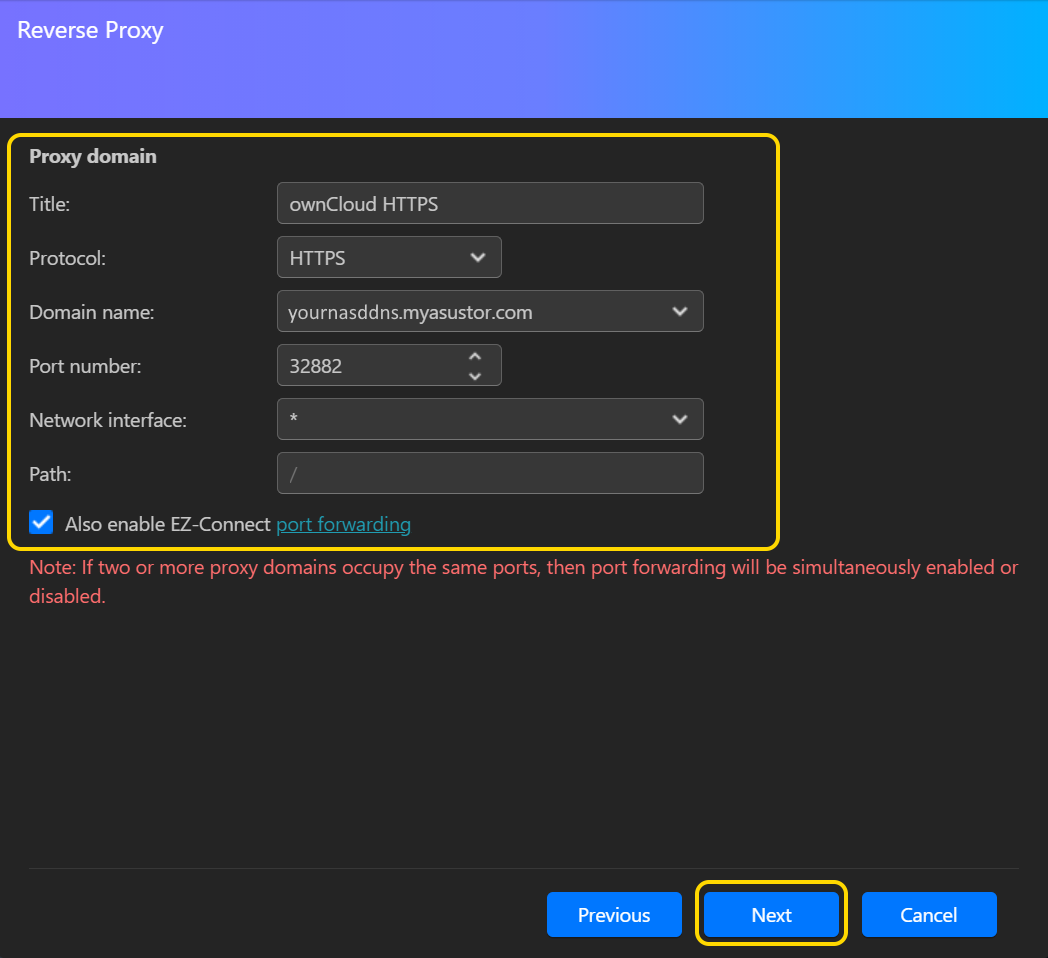Cancel the Reverse Proxy setup
Viewport: 1048px width, 958px height.
pyautogui.click(x=929, y=914)
